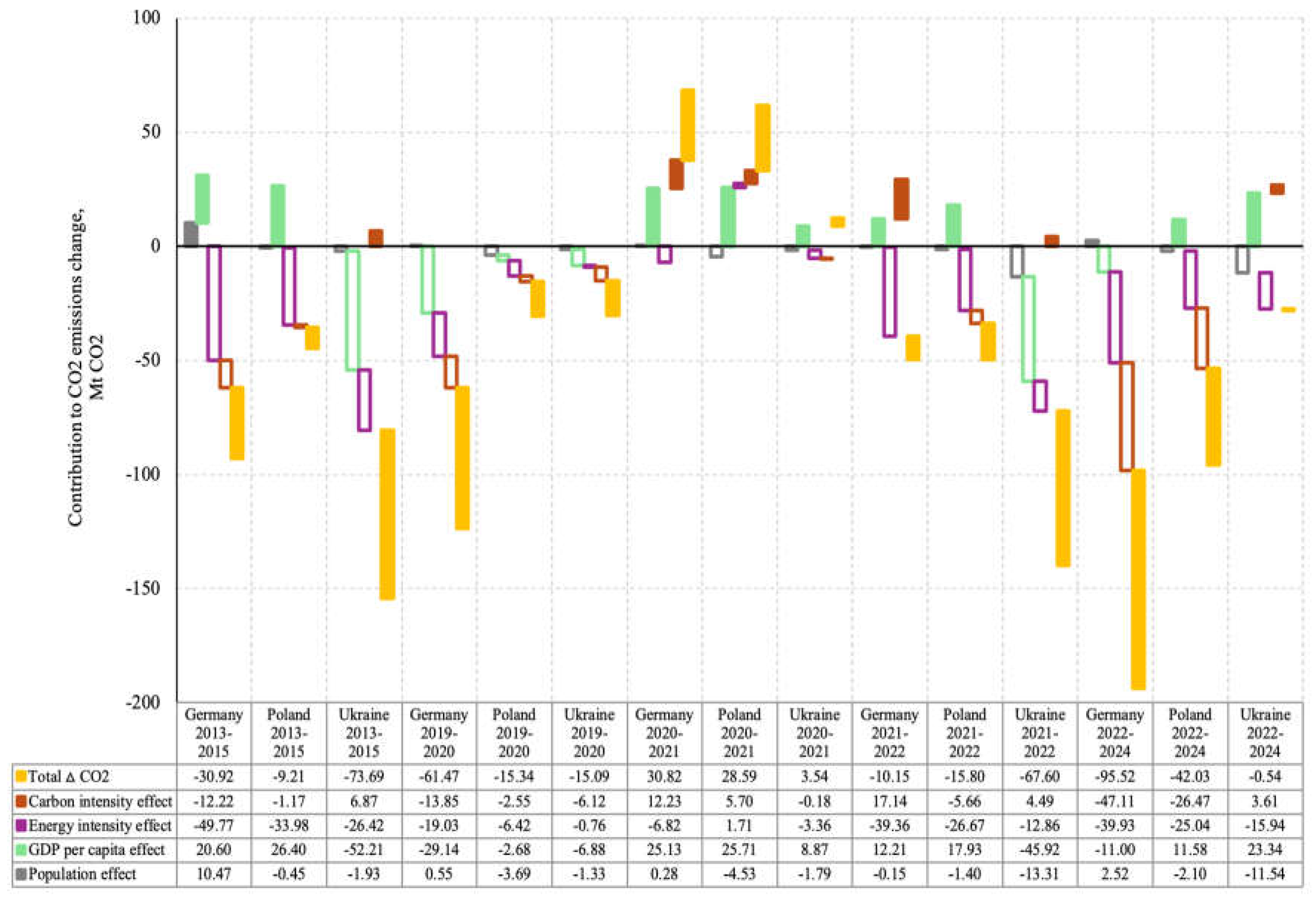Click the y-axis tick label '-200'
The image size is (1316, 899).
tap(143, 702)
